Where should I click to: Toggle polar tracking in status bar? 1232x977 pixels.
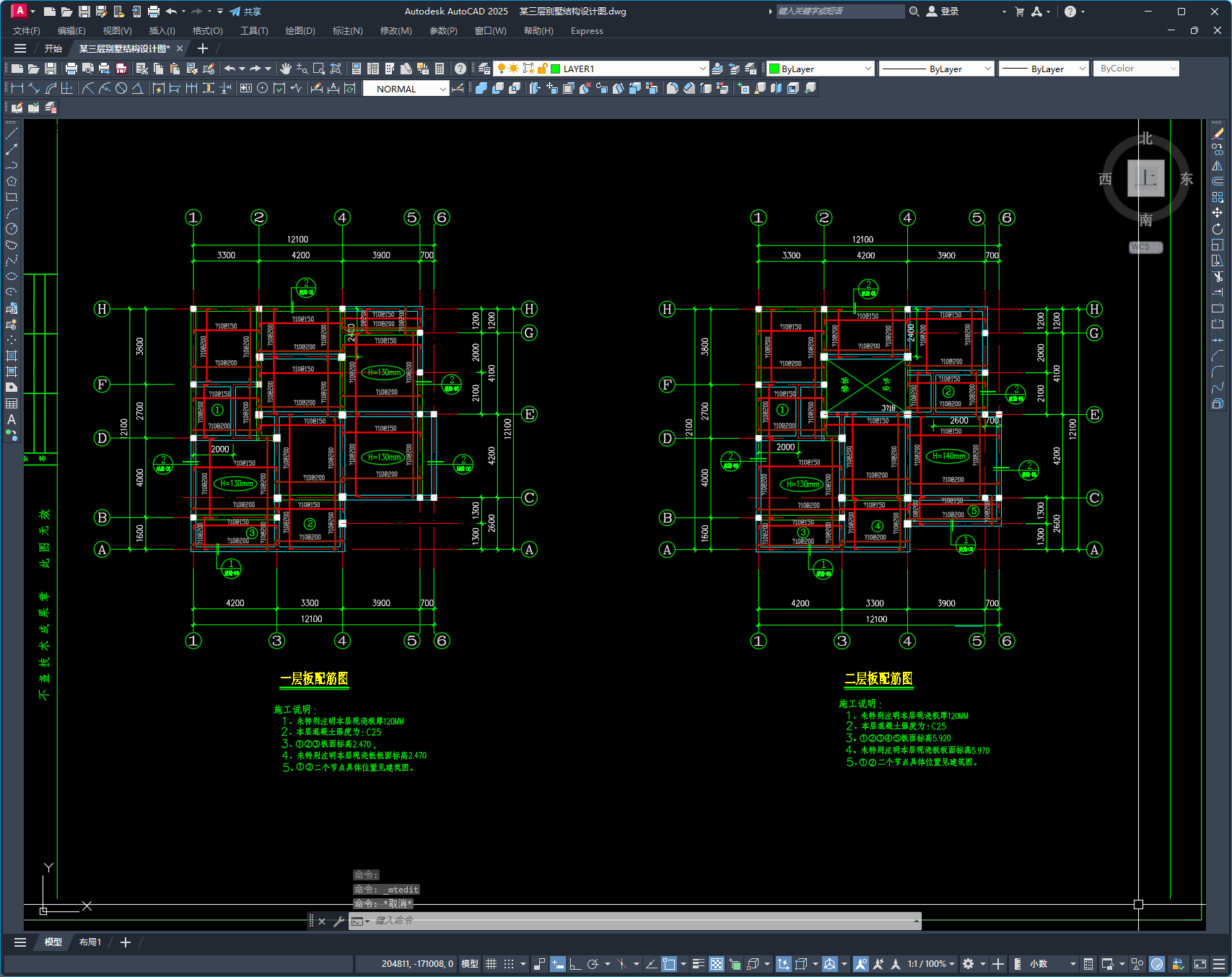point(593,964)
